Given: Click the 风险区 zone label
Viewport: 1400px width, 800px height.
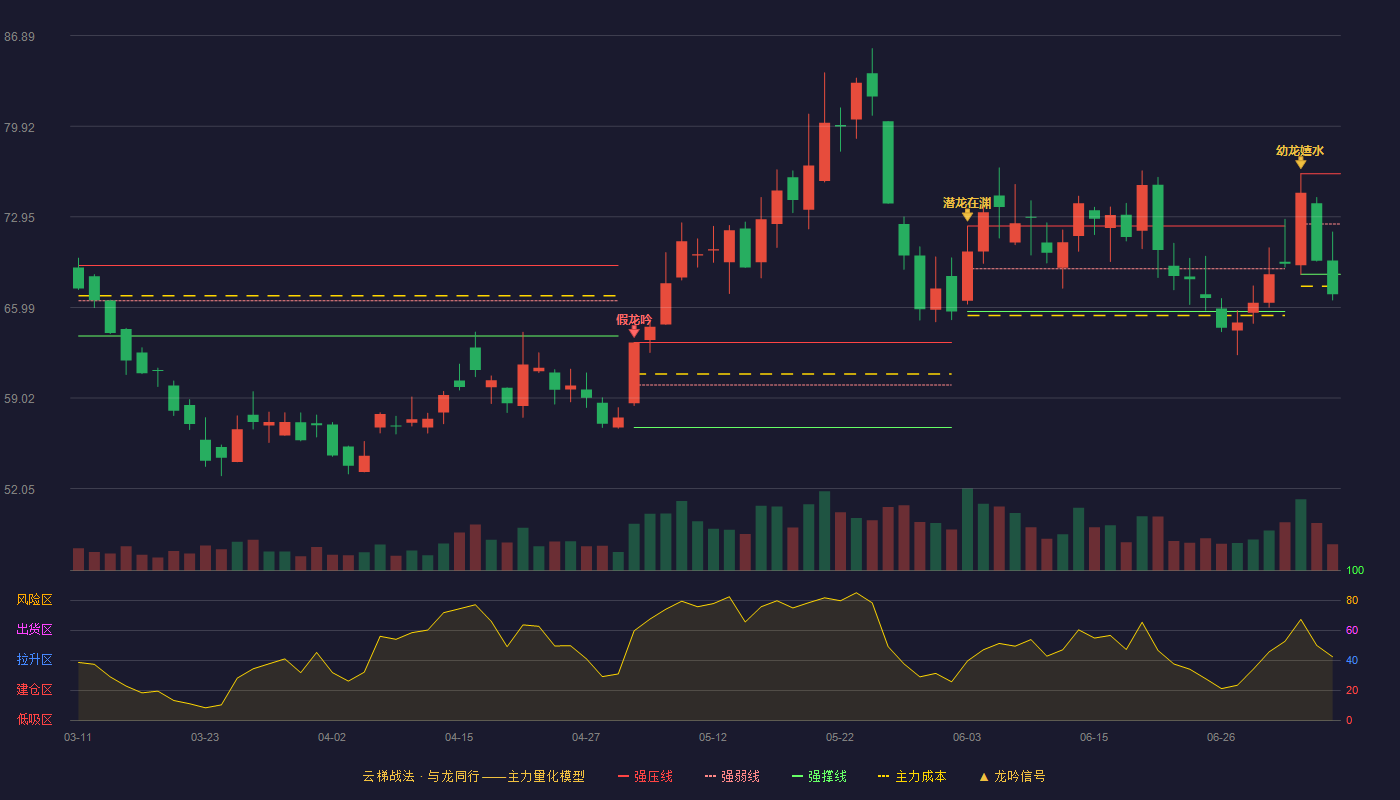Looking at the screenshot, I should click(x=34, y=600).
